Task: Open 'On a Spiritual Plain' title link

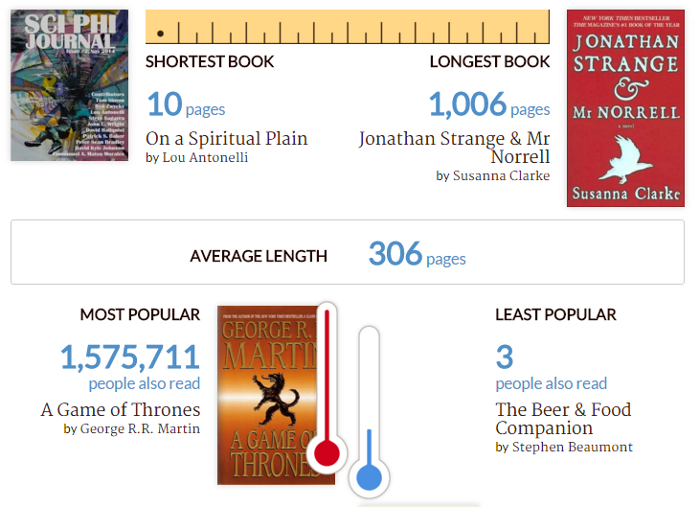Action: (x=227, y=139)
